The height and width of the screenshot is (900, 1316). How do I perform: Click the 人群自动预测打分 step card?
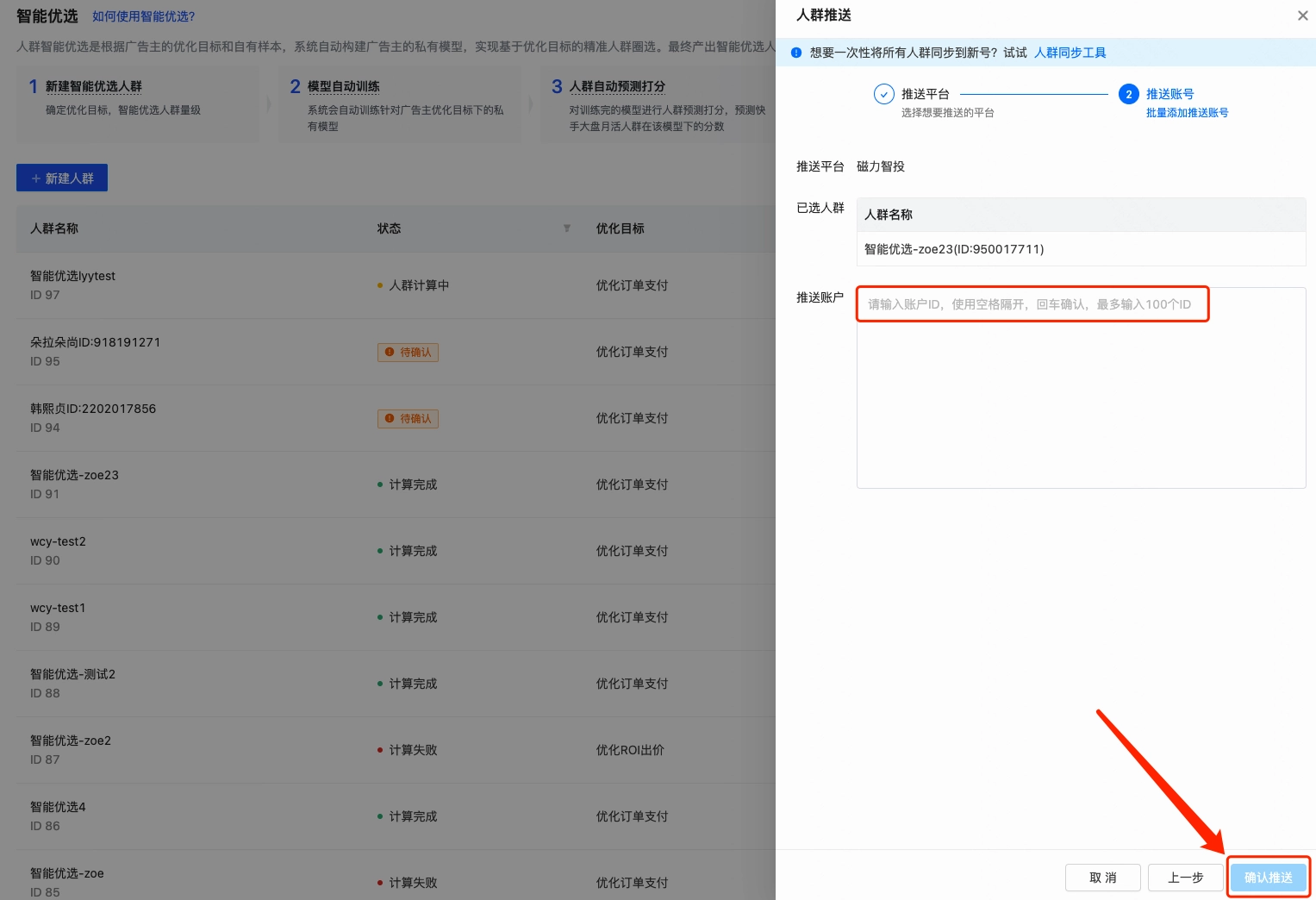[x=655, y=103]
